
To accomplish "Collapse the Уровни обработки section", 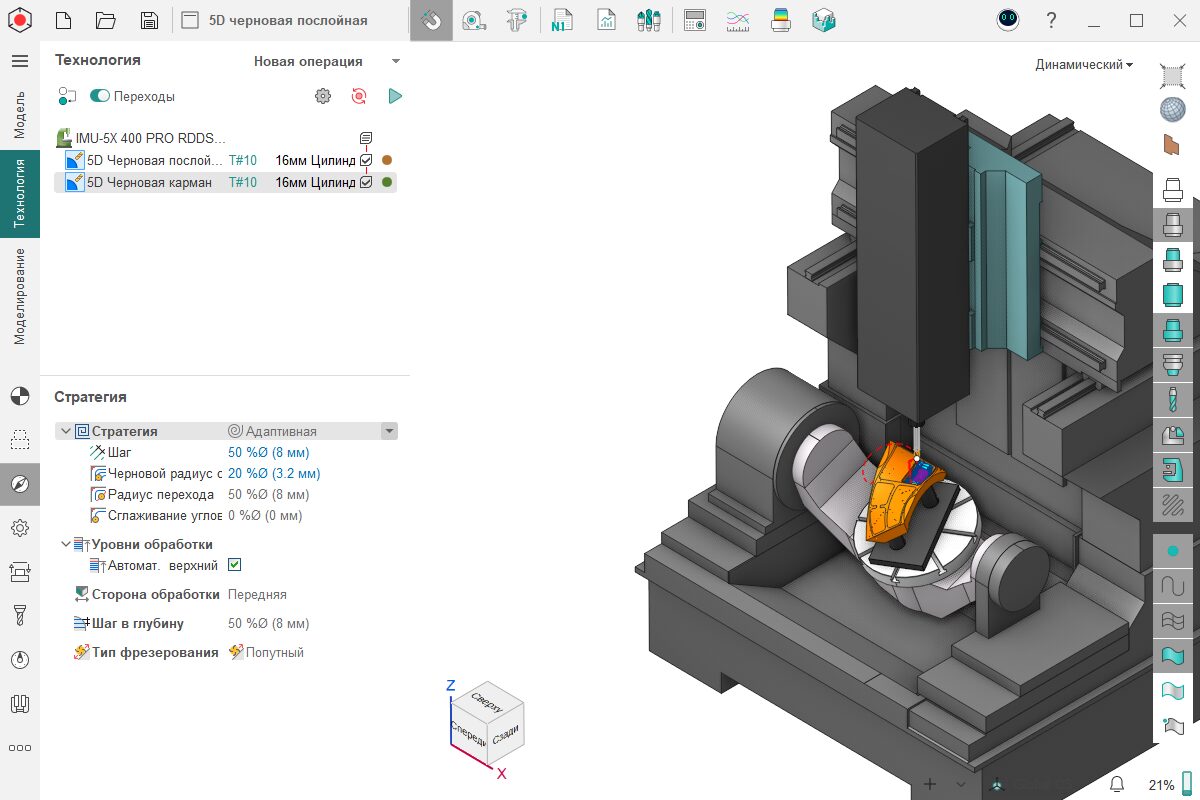I will click(66, 544).
